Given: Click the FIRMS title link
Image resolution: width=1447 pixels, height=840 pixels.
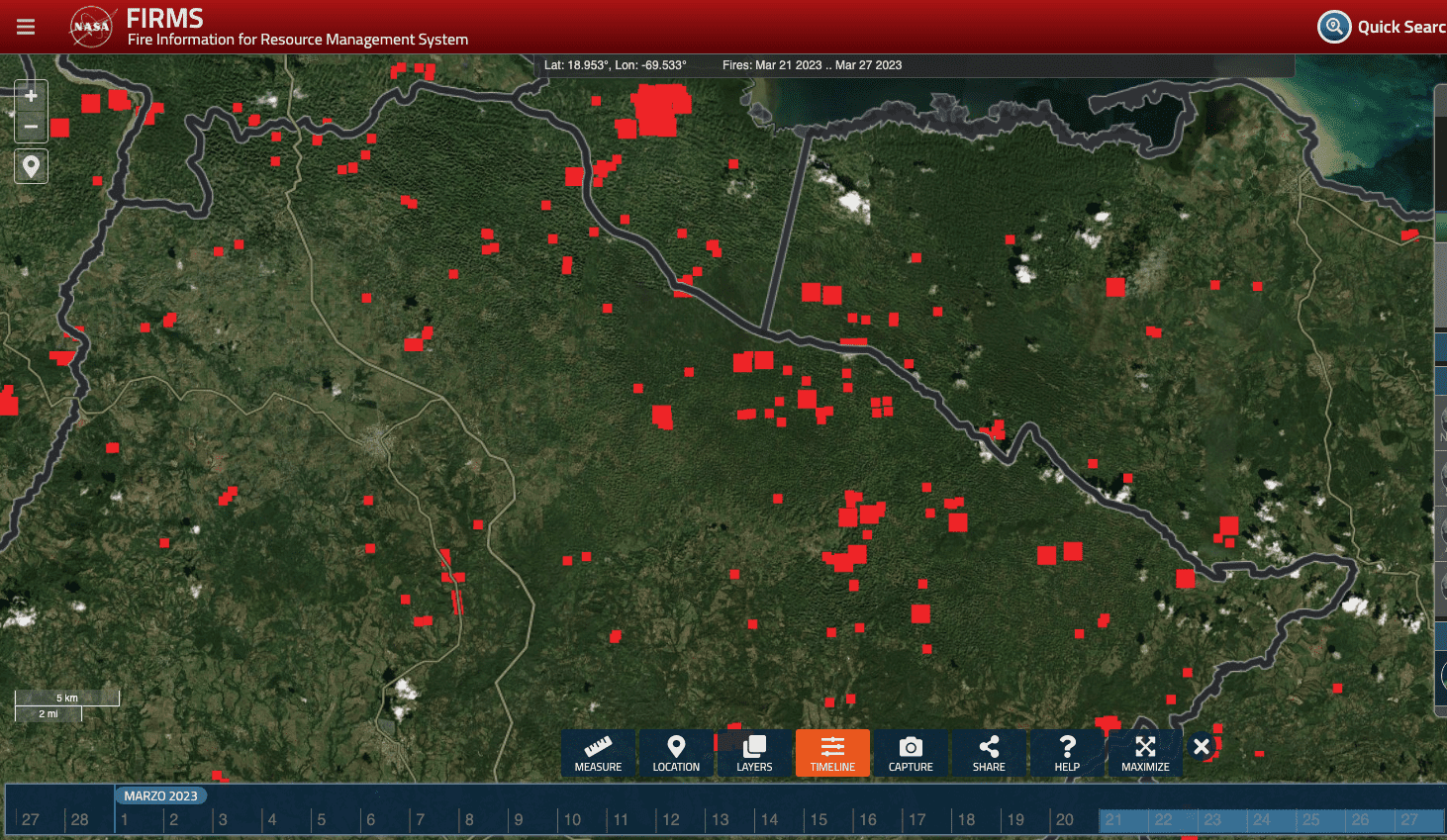Looking at the screenshot, I should tap(164, 18).
